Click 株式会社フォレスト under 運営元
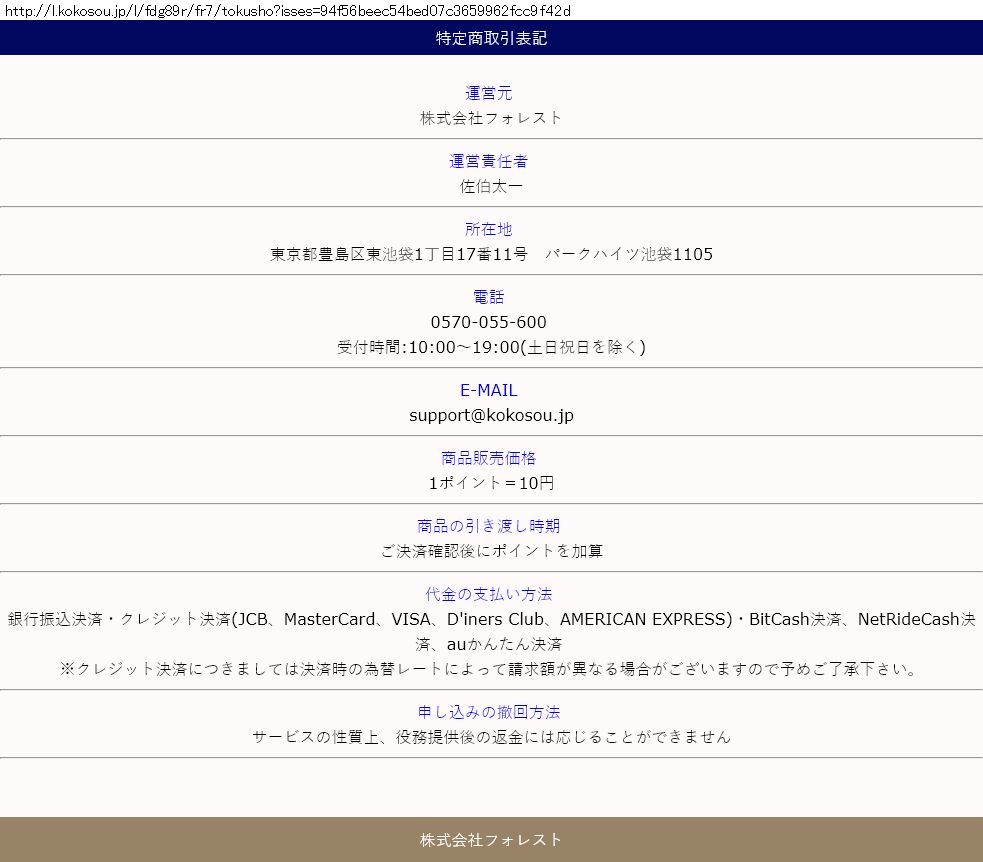 pyautogui.click(x=491, y=118)
